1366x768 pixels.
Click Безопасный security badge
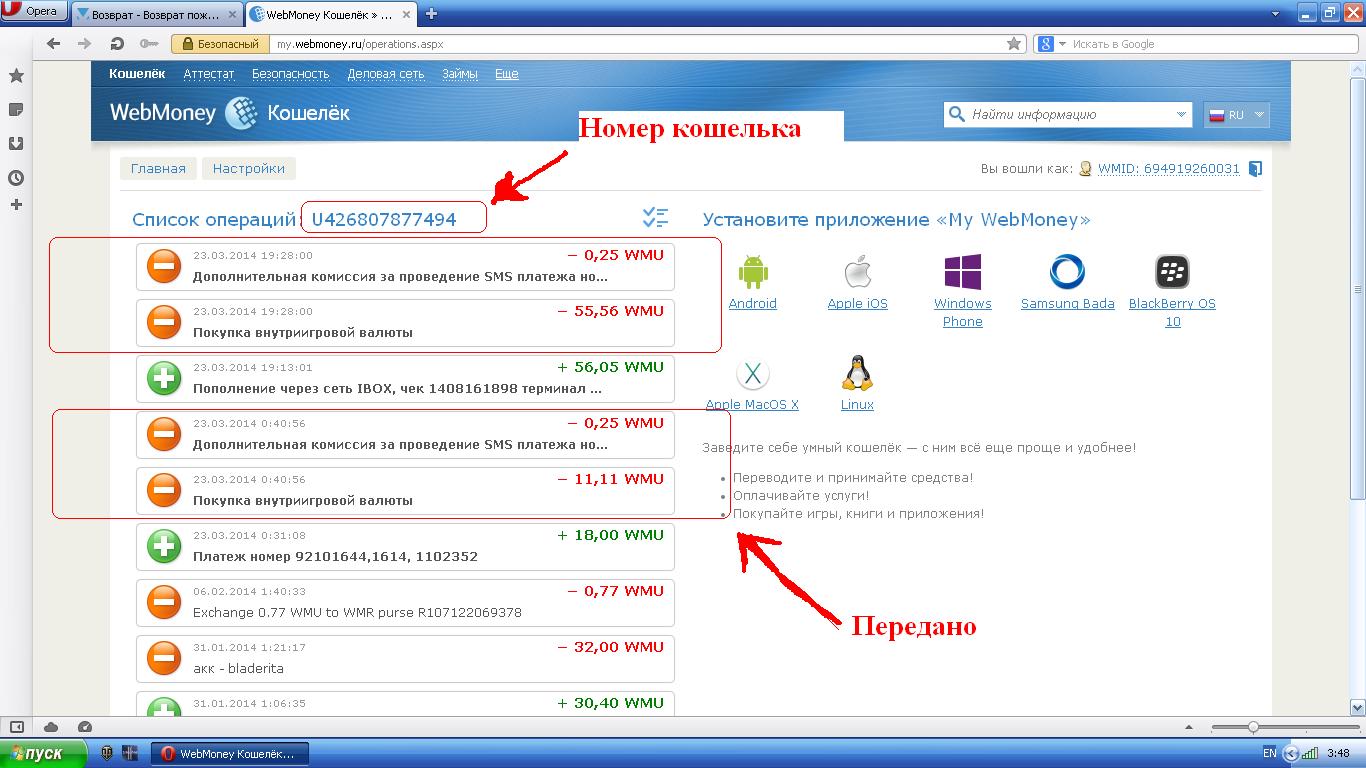[221, 44]
